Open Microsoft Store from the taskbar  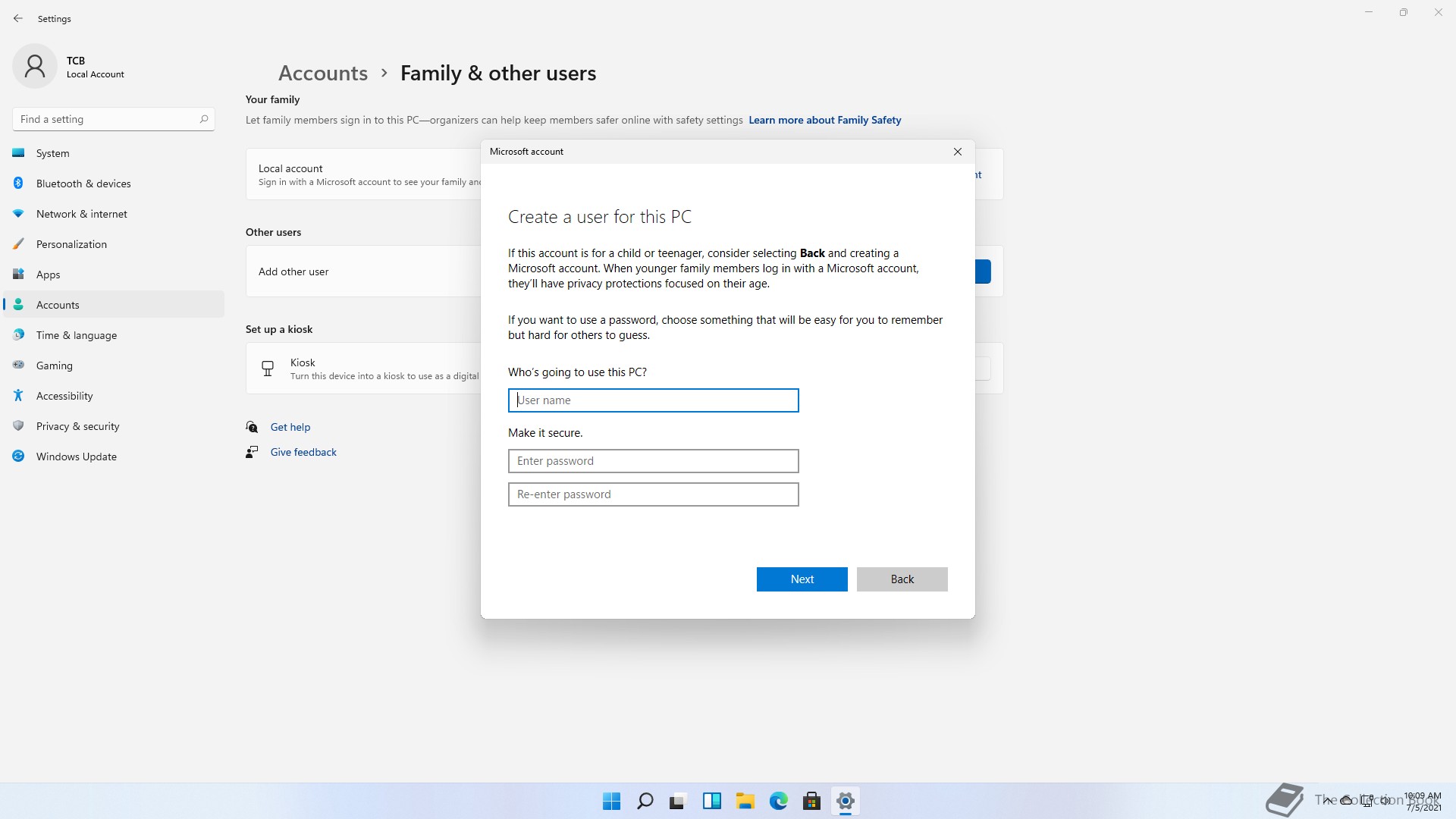point(812,801)
